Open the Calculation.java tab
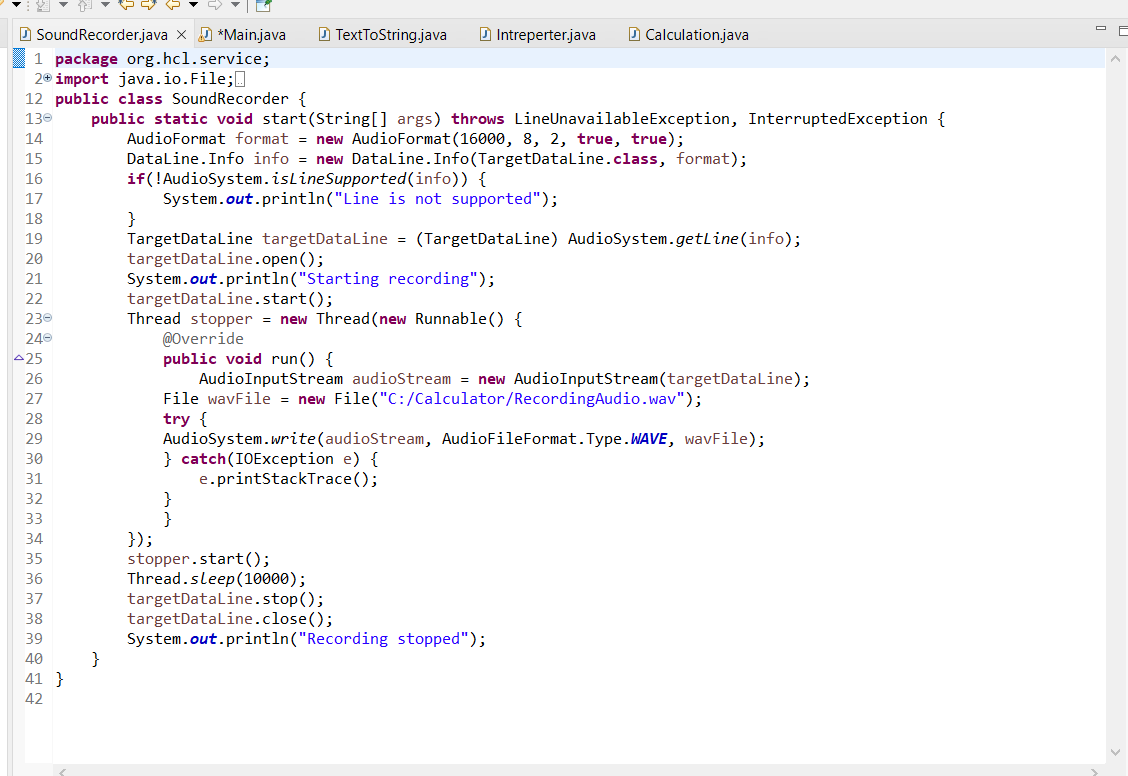1128x776 pixels. pyautogui.click(x=696, y=35)
